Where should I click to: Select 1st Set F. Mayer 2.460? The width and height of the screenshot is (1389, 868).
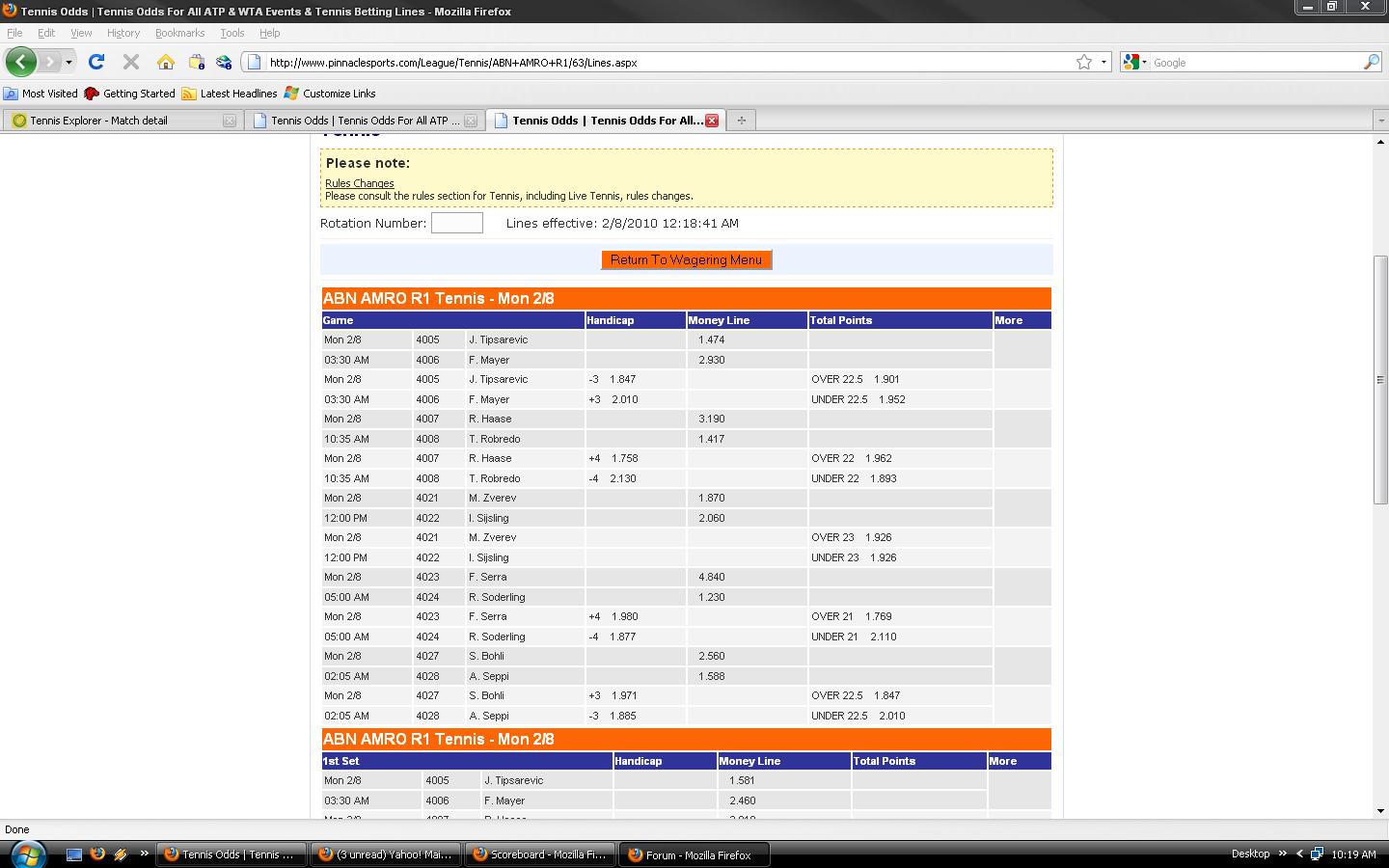coord(743,800)
